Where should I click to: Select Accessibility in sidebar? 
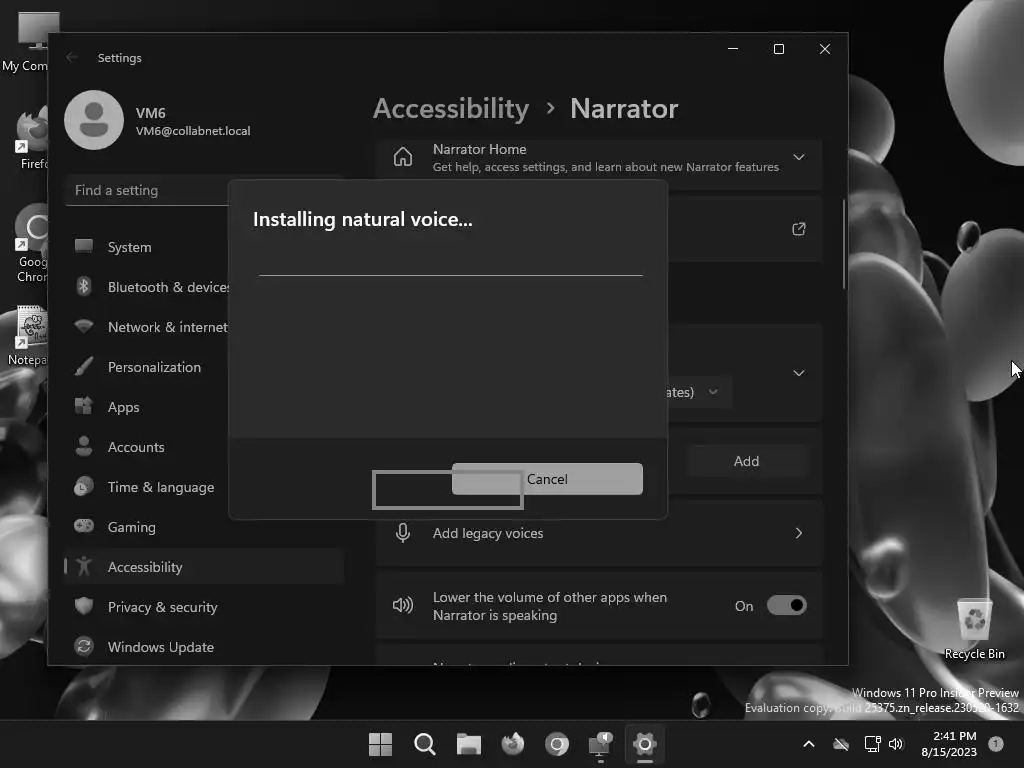(204, 566)
